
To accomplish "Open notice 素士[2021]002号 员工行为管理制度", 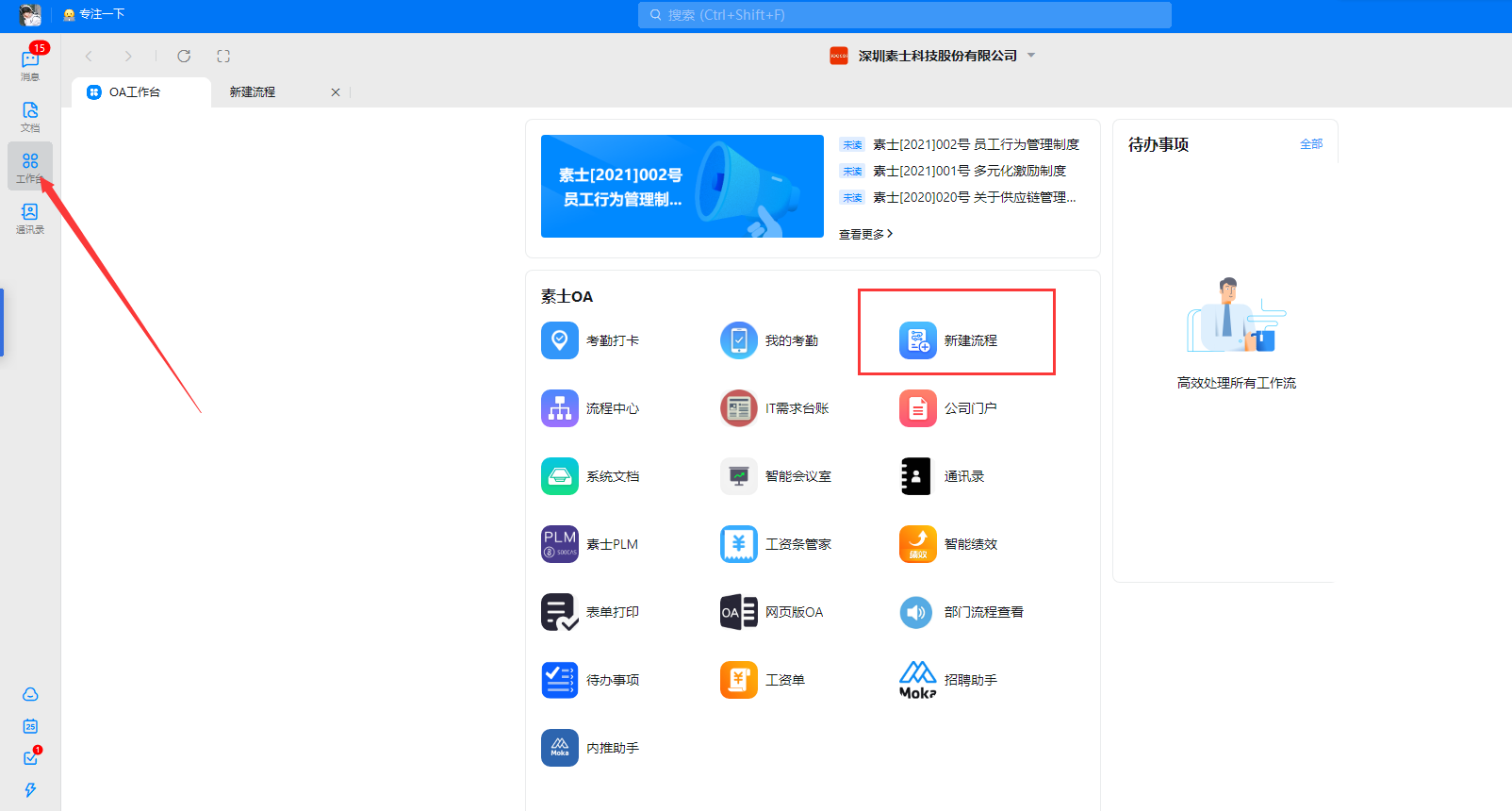I will tap(976, 144).
